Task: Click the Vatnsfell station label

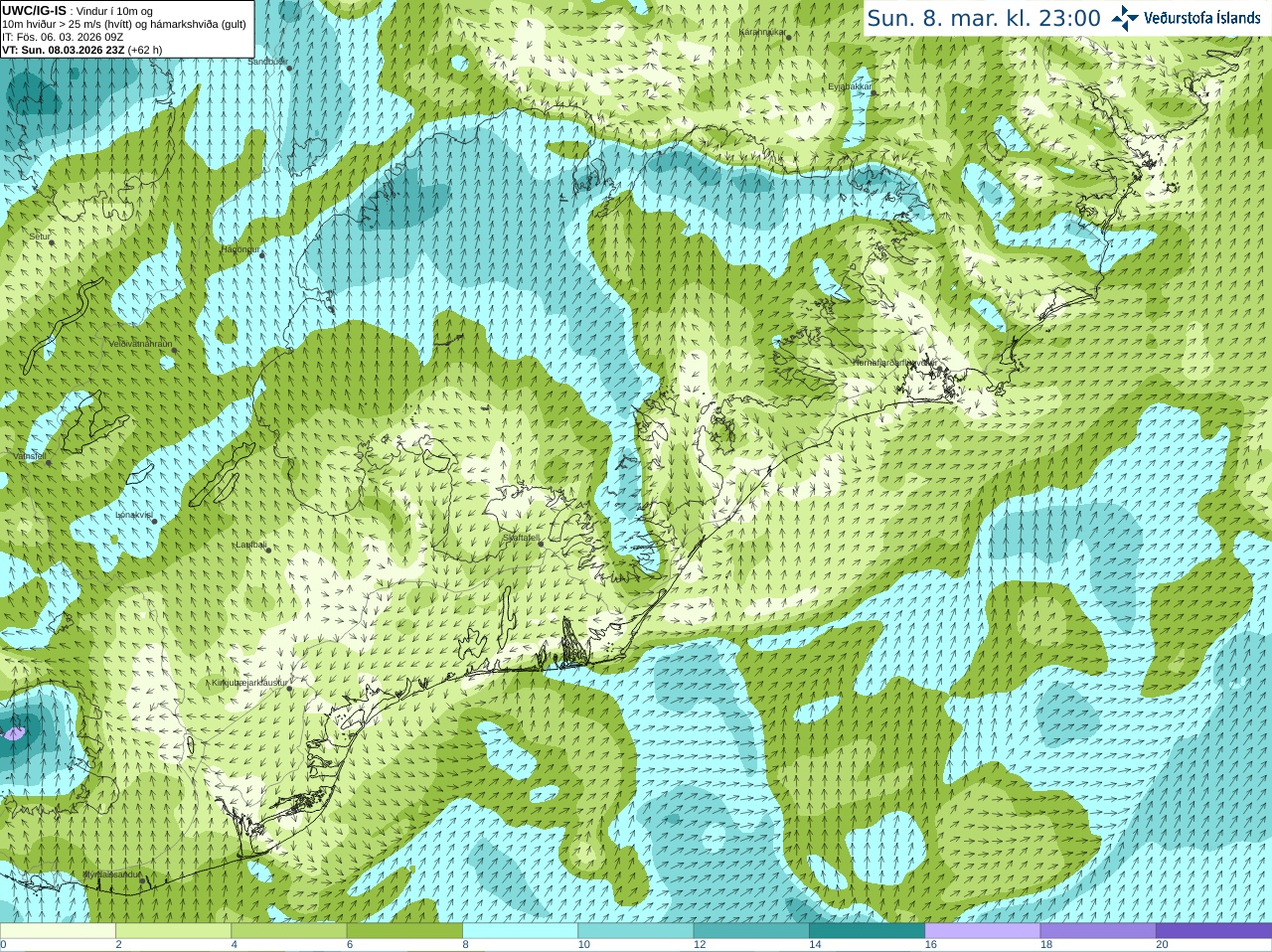Action: [30, 455]
